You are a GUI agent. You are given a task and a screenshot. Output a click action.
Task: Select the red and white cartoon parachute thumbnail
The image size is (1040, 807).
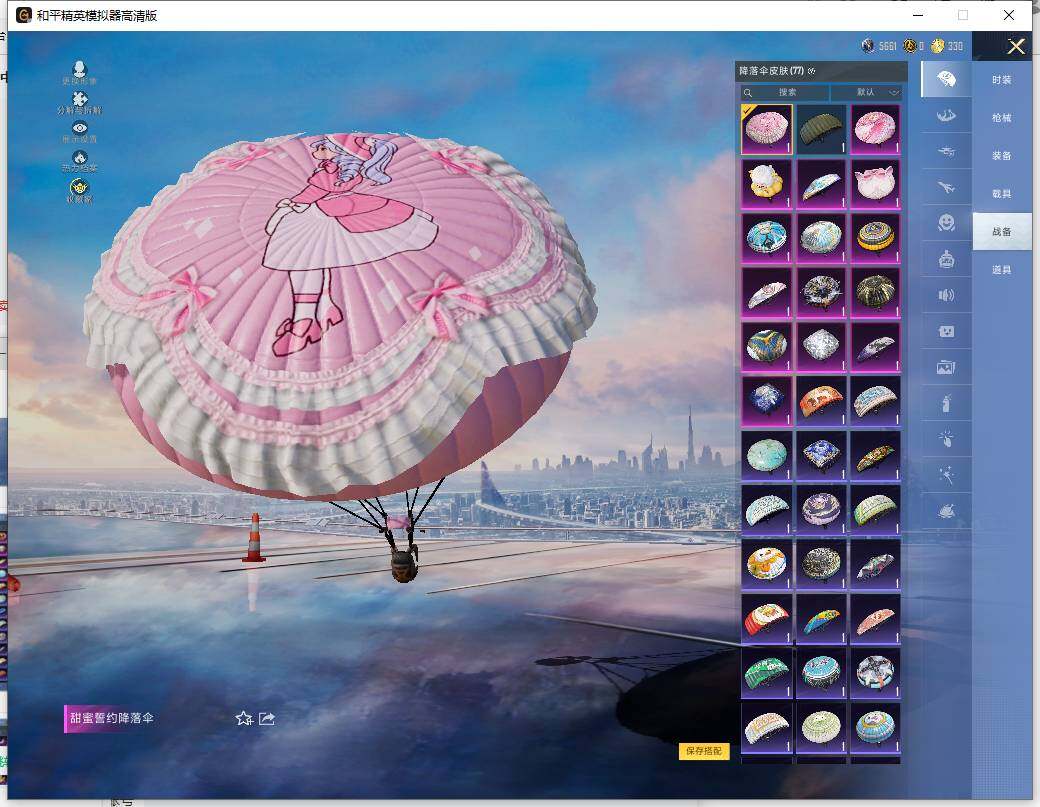point(766,618)
